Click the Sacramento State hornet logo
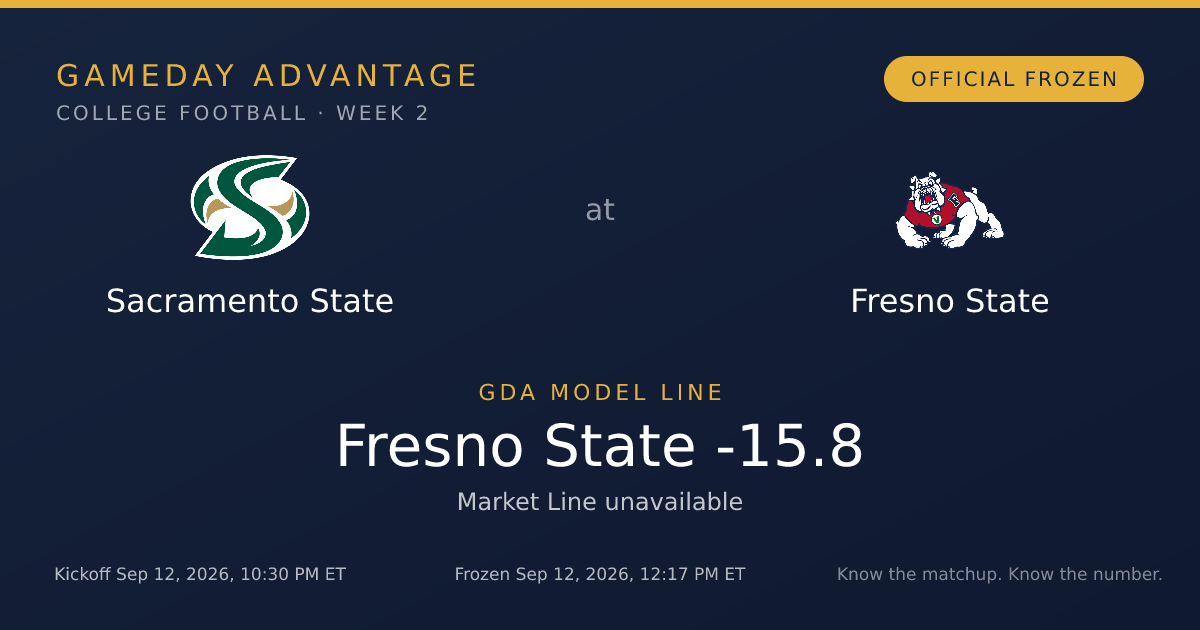The image size is (1200, 630). [x=250, y=207]
